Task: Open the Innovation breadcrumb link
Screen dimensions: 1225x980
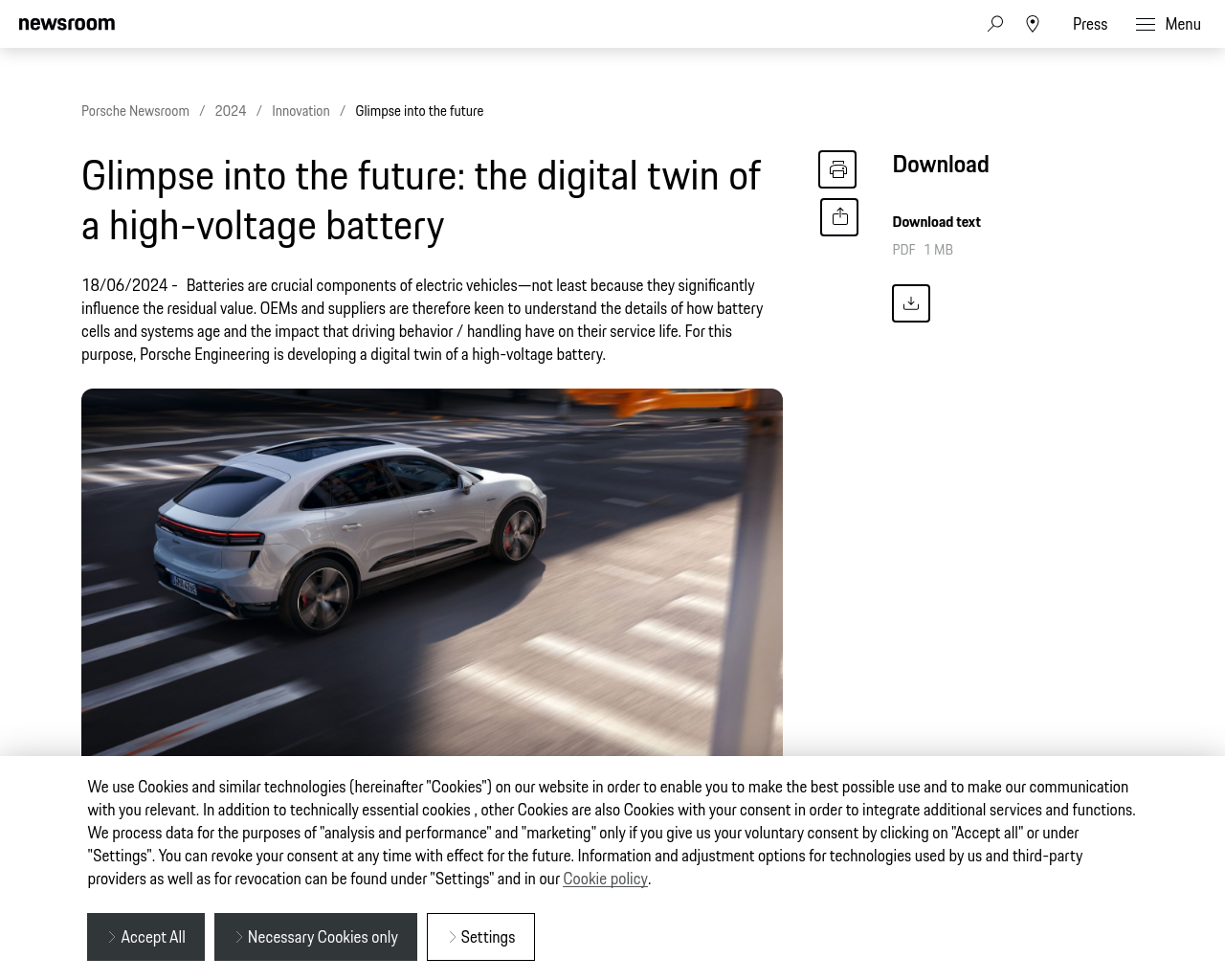Action: [301, 111]
